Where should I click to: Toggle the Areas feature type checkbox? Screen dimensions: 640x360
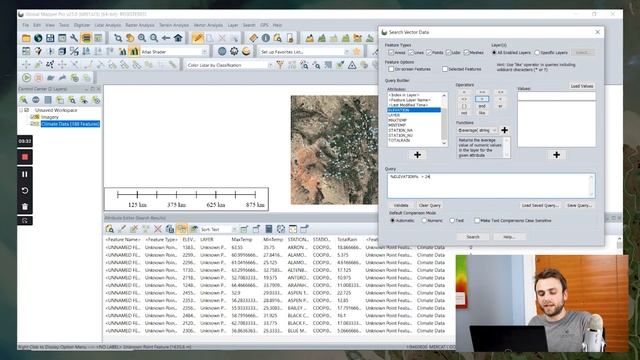click(x=391, y=53)
